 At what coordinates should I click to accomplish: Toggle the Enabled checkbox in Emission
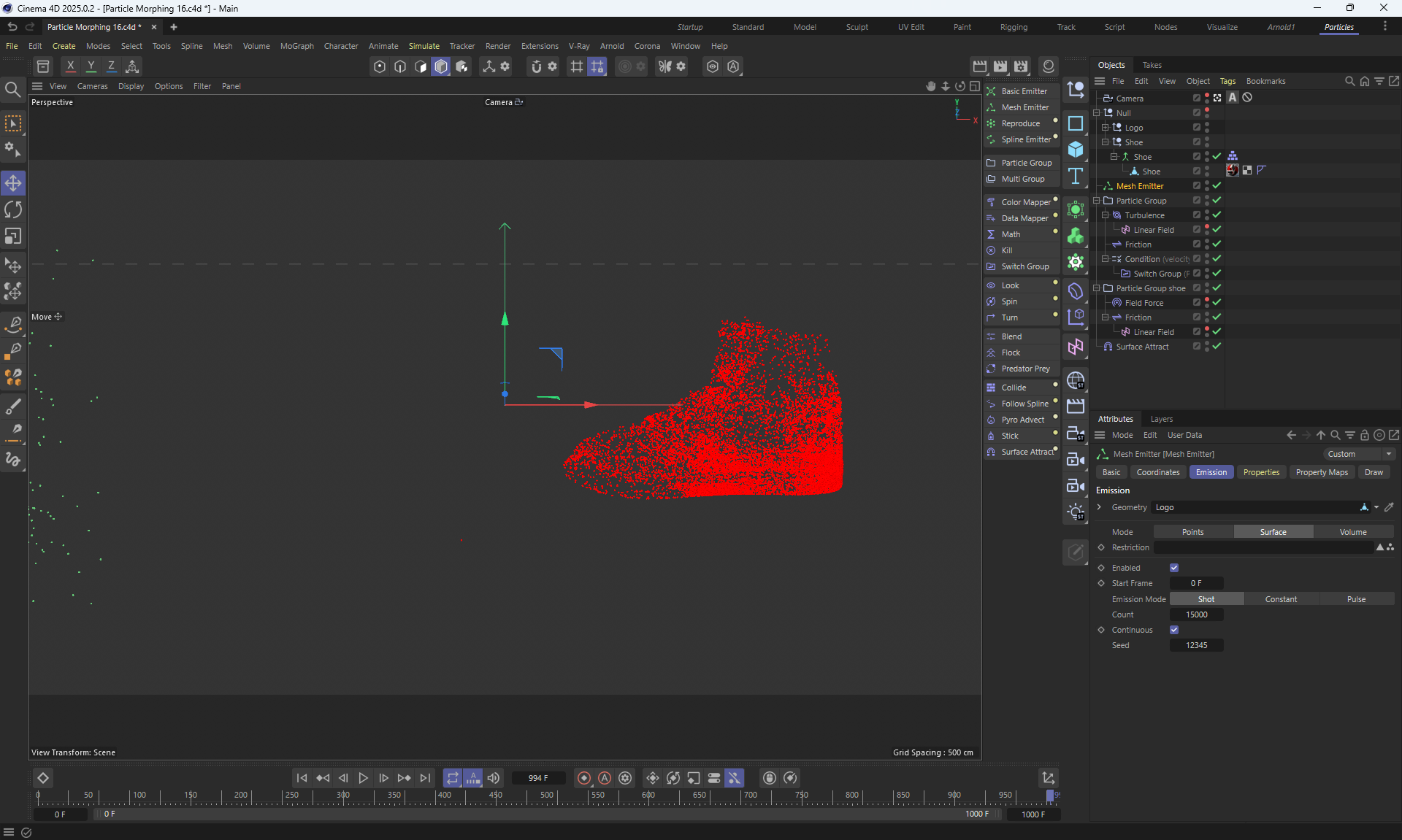1174,568
